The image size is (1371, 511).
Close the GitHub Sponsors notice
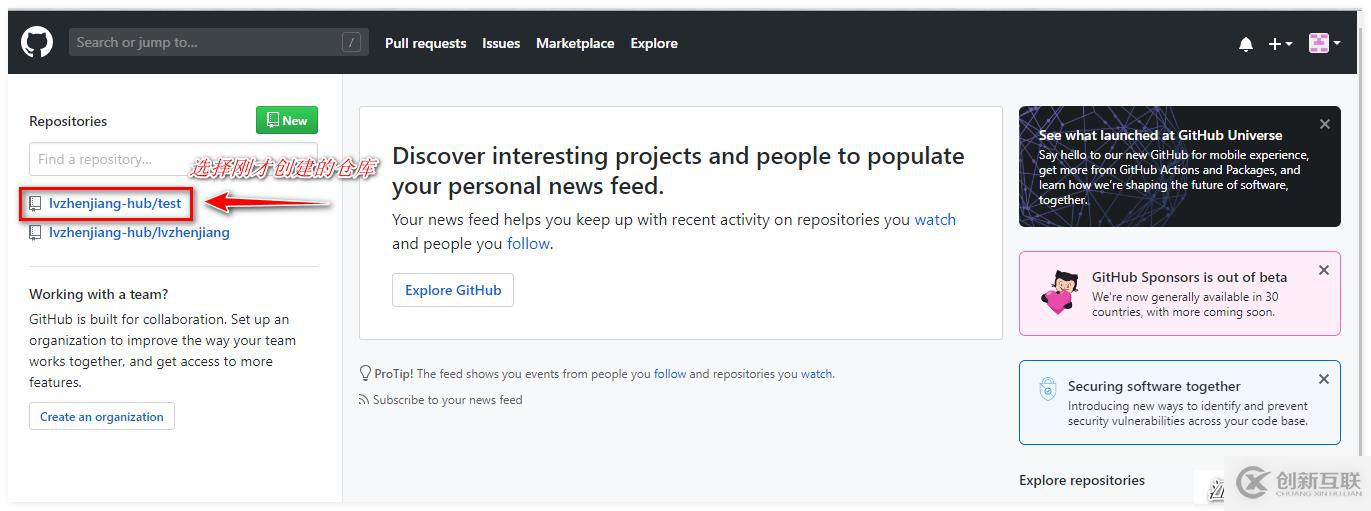coord(1323,270)
